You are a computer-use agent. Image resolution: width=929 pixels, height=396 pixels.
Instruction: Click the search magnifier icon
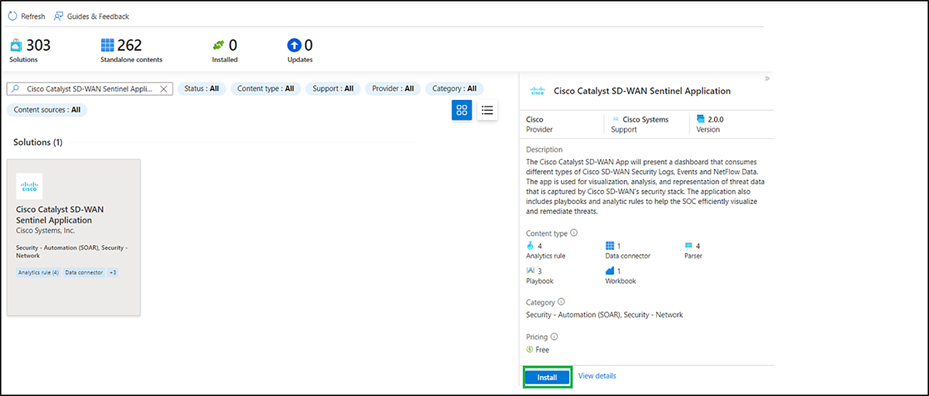click(16, 88)
